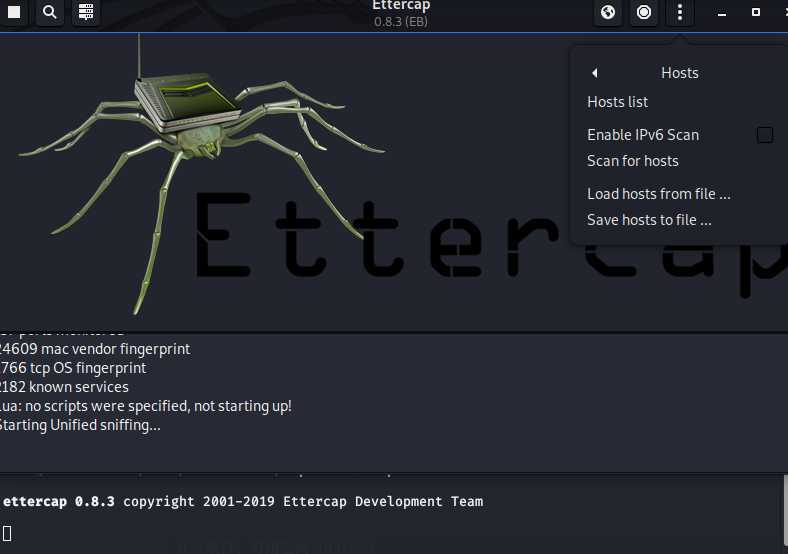Click the 'Starting Unified sniffing' log line
The width and height of the screenshot is (788, 554).
pos(80,425)
